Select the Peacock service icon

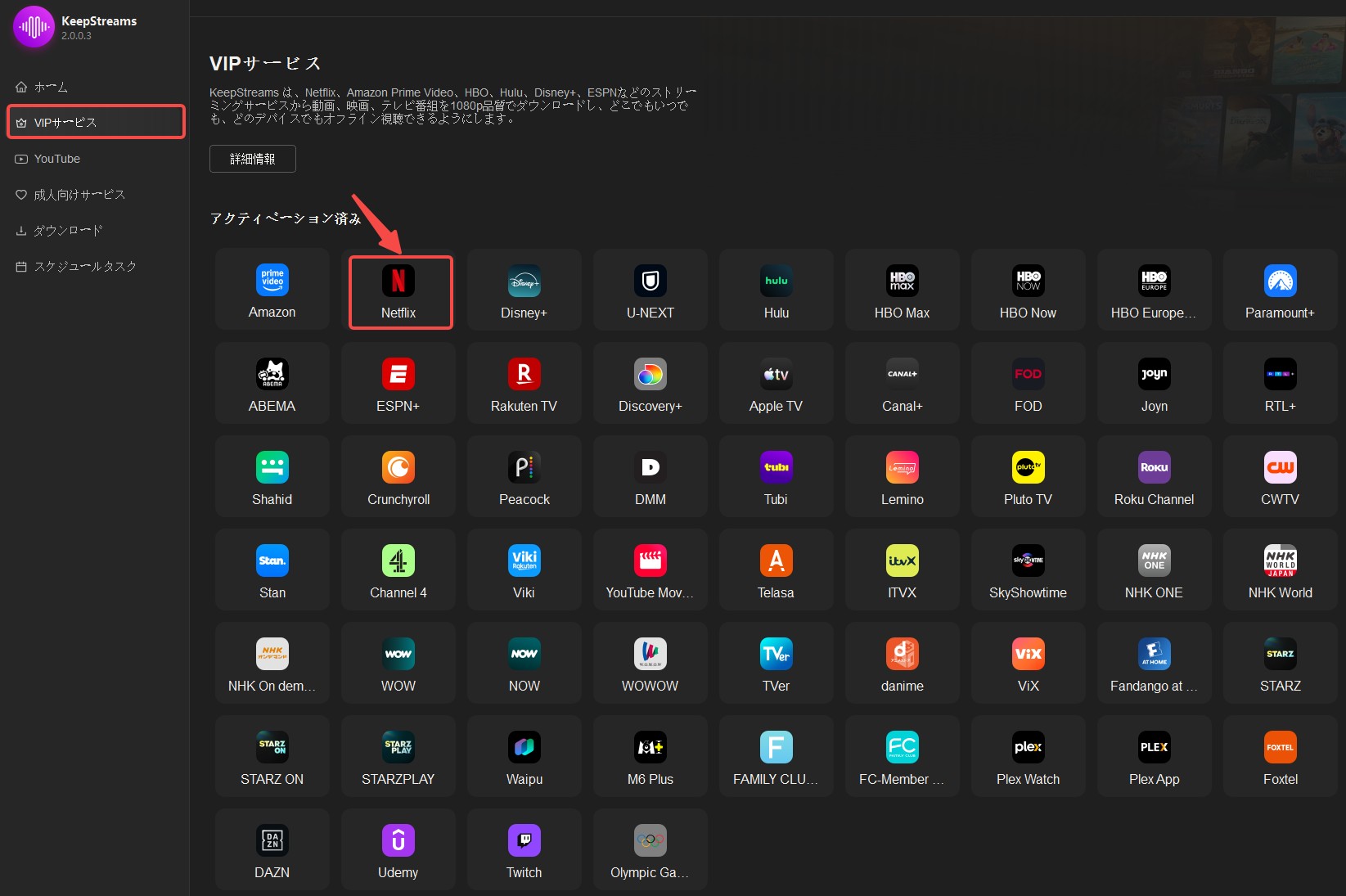(524, 476)
